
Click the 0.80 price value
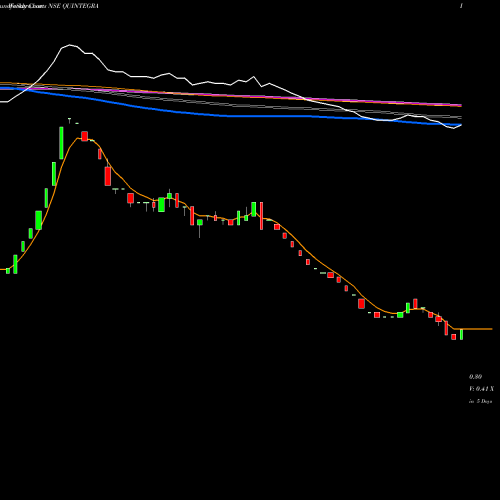point(475,377)
